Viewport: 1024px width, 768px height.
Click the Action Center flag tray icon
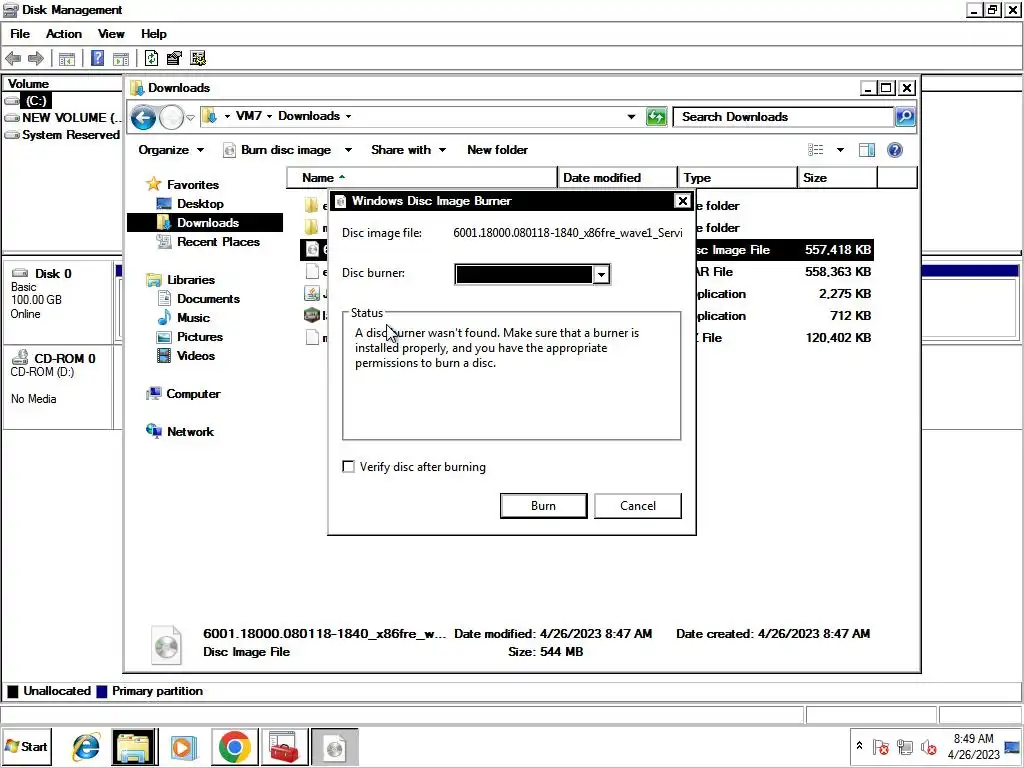coord(880,747)
